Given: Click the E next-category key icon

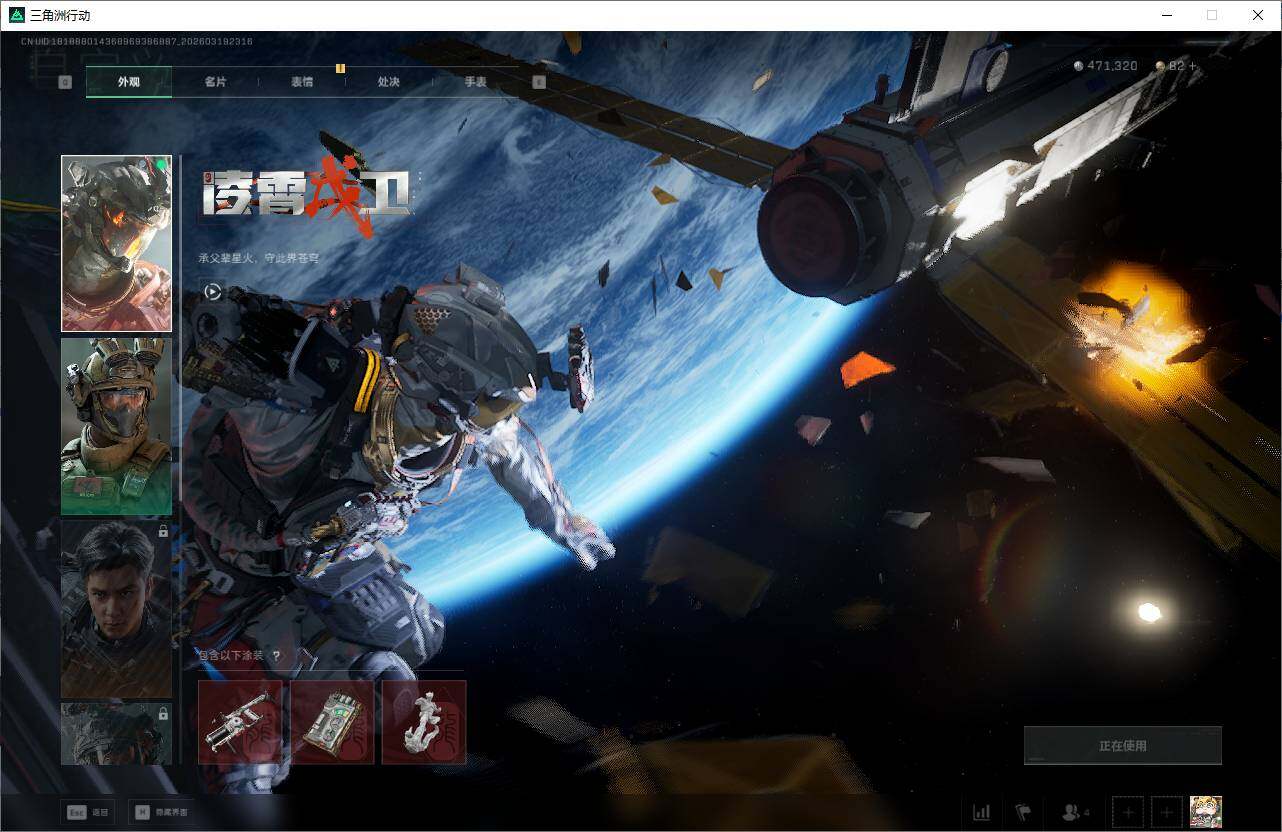Looking at the screenshot, I should [x=539, y=82].
